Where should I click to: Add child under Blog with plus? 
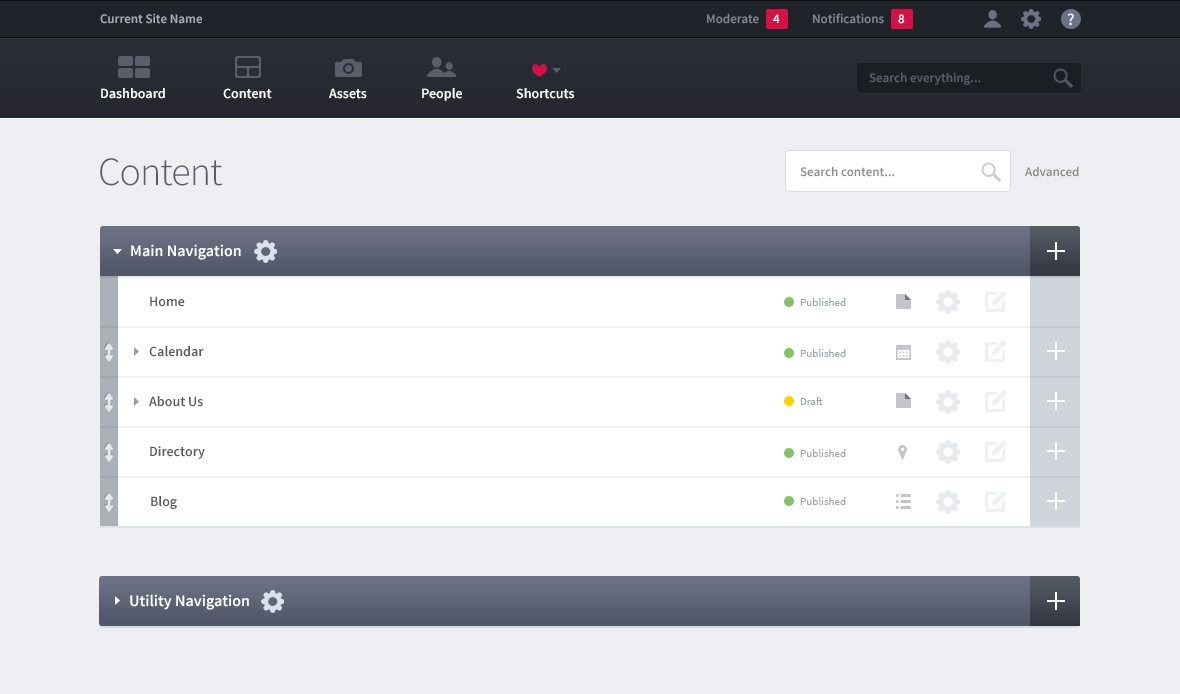[1055, 501]
